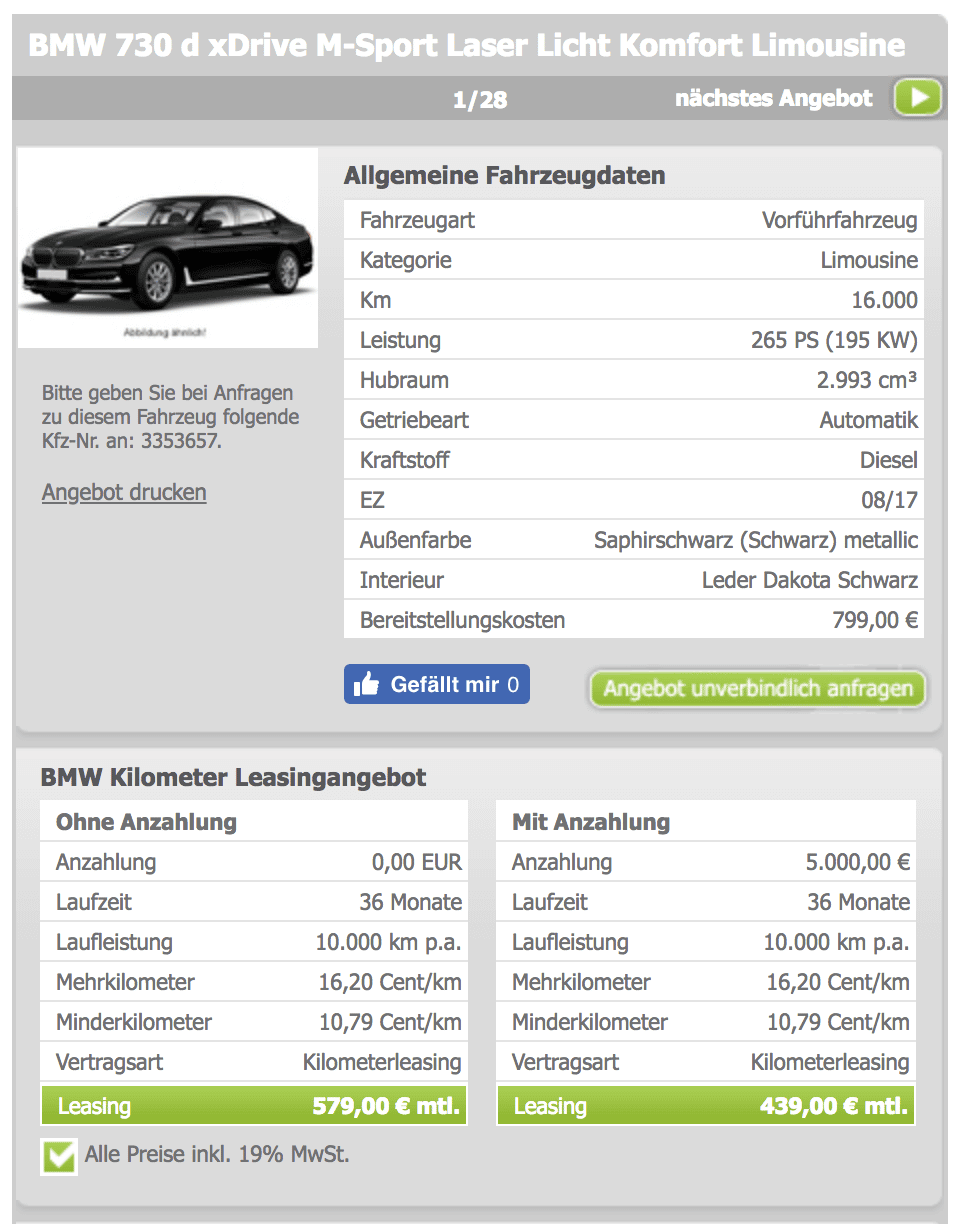Click the Mit Anzahlung column header

tap(591, 822)
